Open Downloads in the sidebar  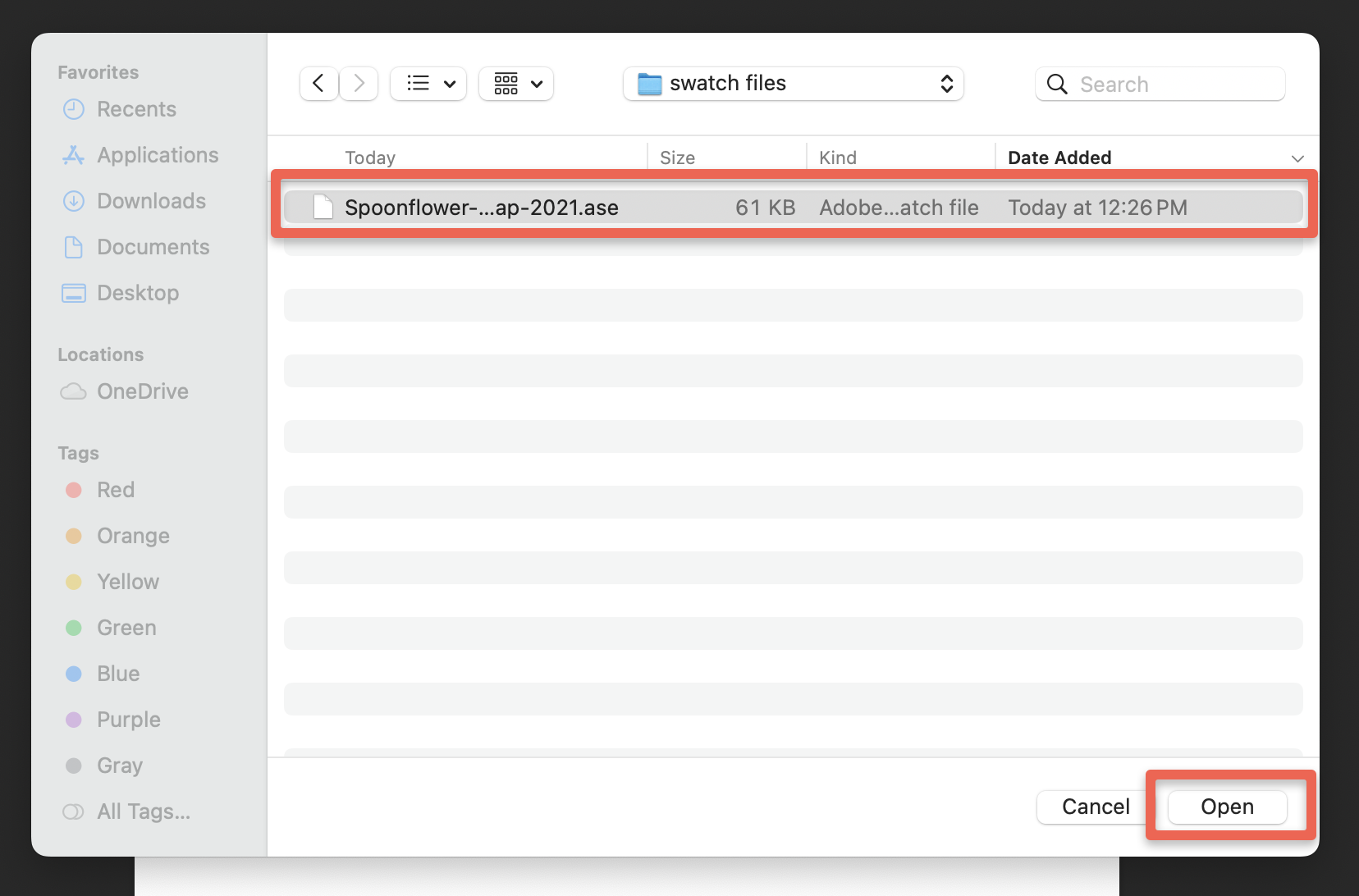click(151, 201)
